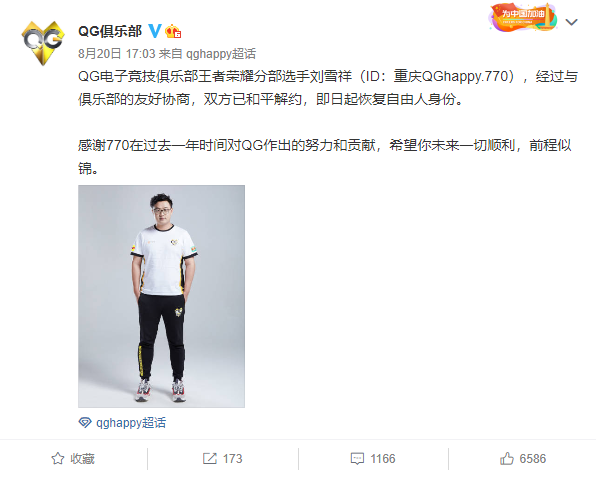Open the 为中国加油 banner badge
596x477 pixels.
tap(523, 17)
